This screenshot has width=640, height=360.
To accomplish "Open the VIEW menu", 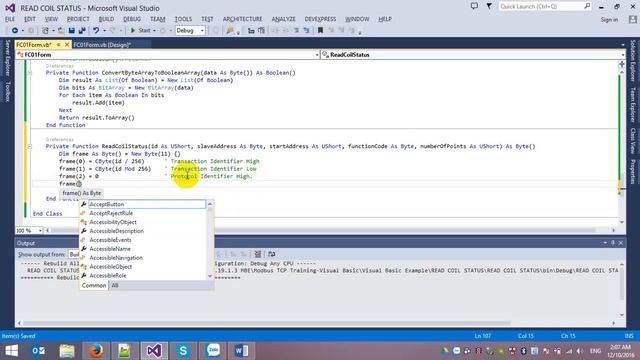I will coord(51,19).
